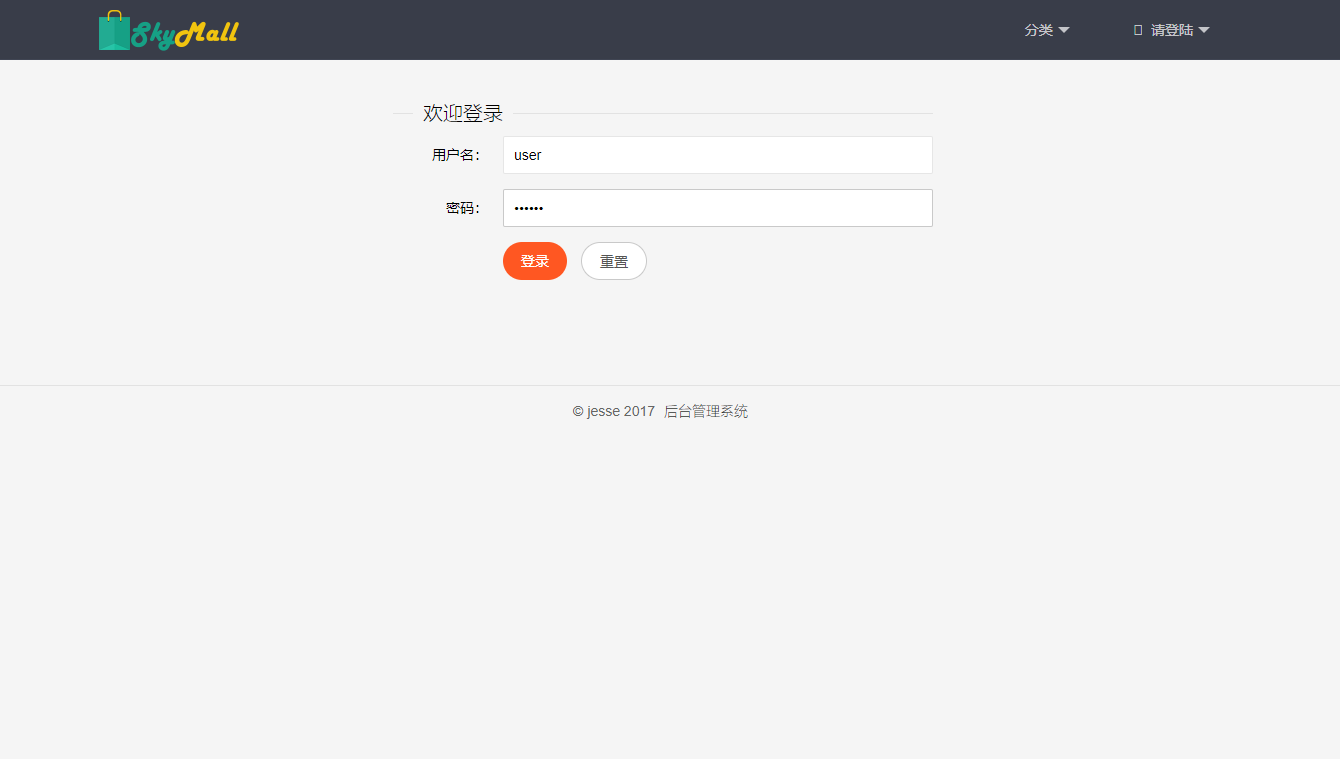Click the jesse 2017 copyright text
The width and height of the screenshot is (1340, 759).
(x=620, y=411)
